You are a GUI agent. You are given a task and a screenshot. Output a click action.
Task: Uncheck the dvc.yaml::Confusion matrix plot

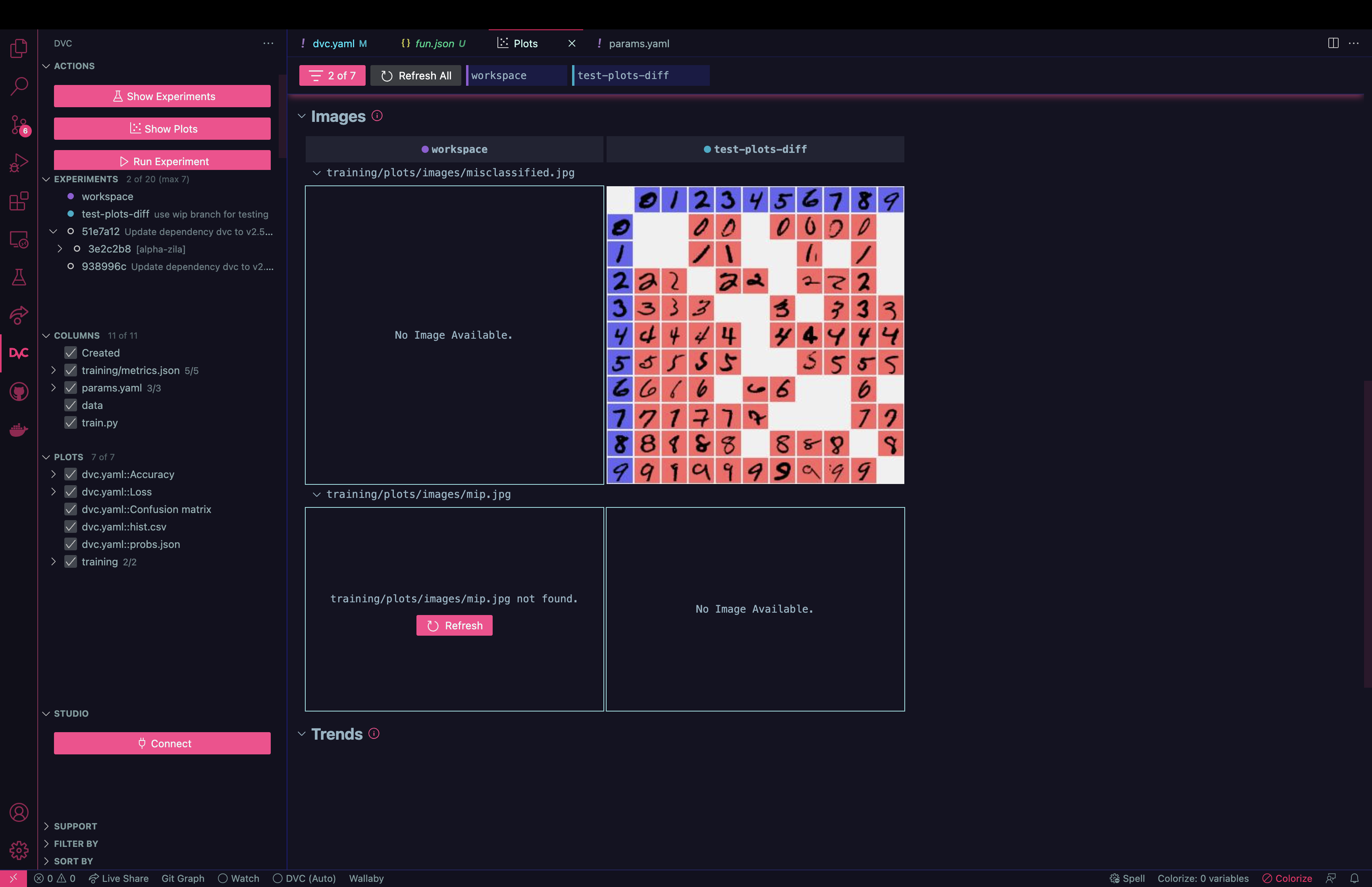[71, 509]
